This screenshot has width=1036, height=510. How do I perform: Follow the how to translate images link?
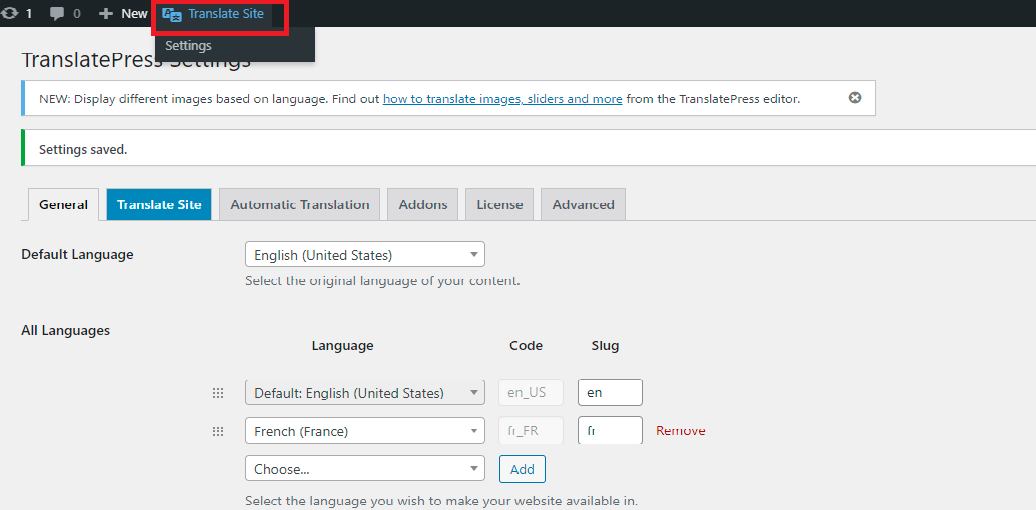[x=502, y=99]
